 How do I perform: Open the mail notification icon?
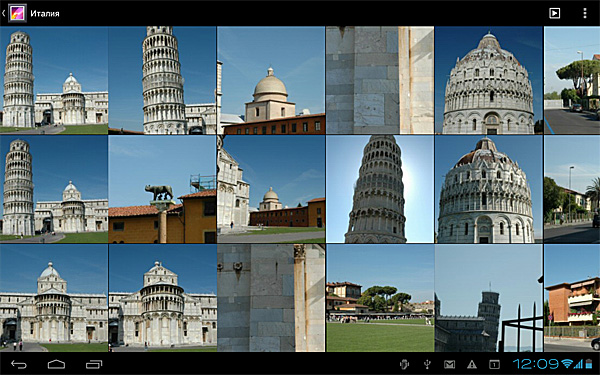(449, 364)
